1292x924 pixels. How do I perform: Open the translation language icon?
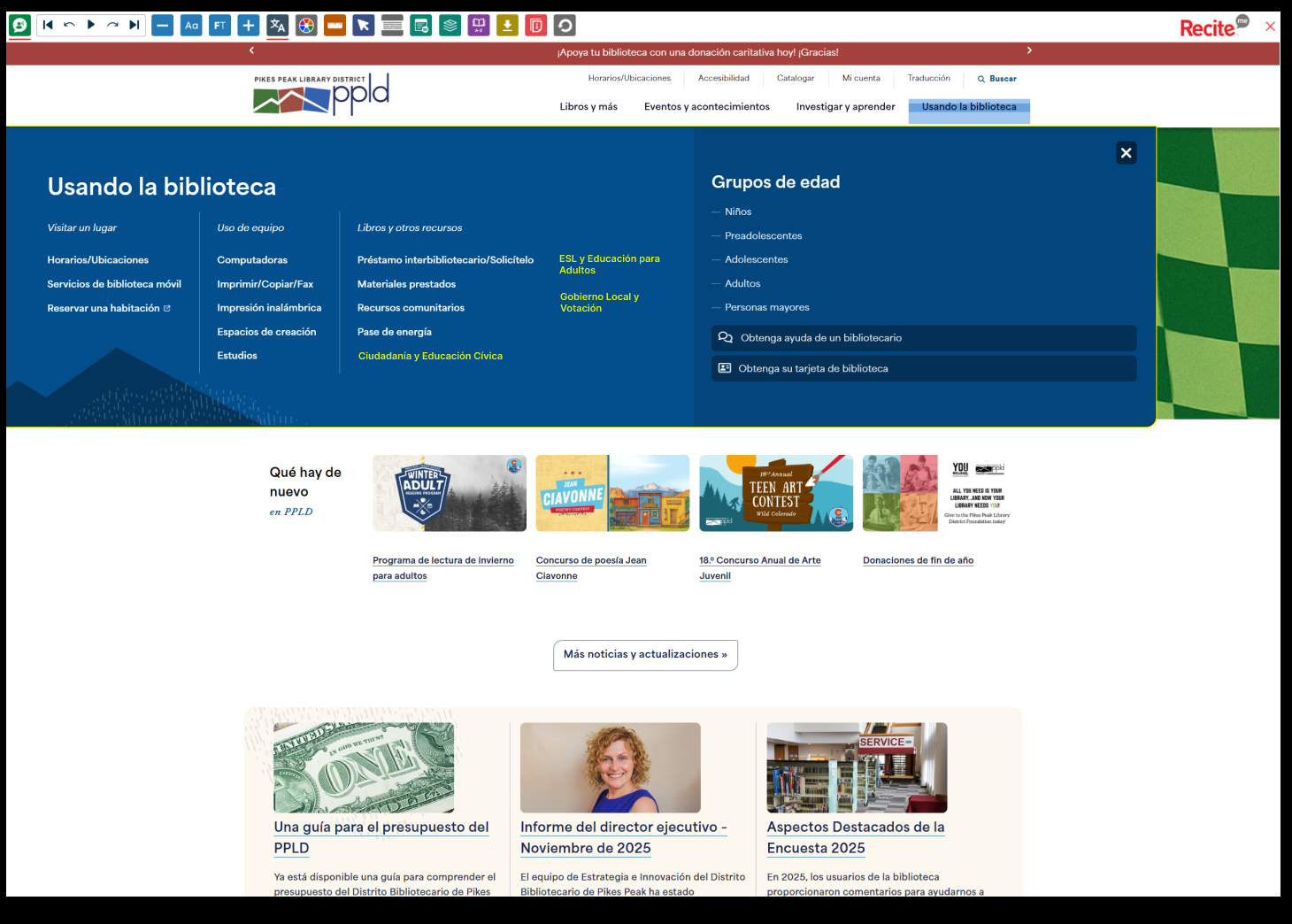(277, 26)
